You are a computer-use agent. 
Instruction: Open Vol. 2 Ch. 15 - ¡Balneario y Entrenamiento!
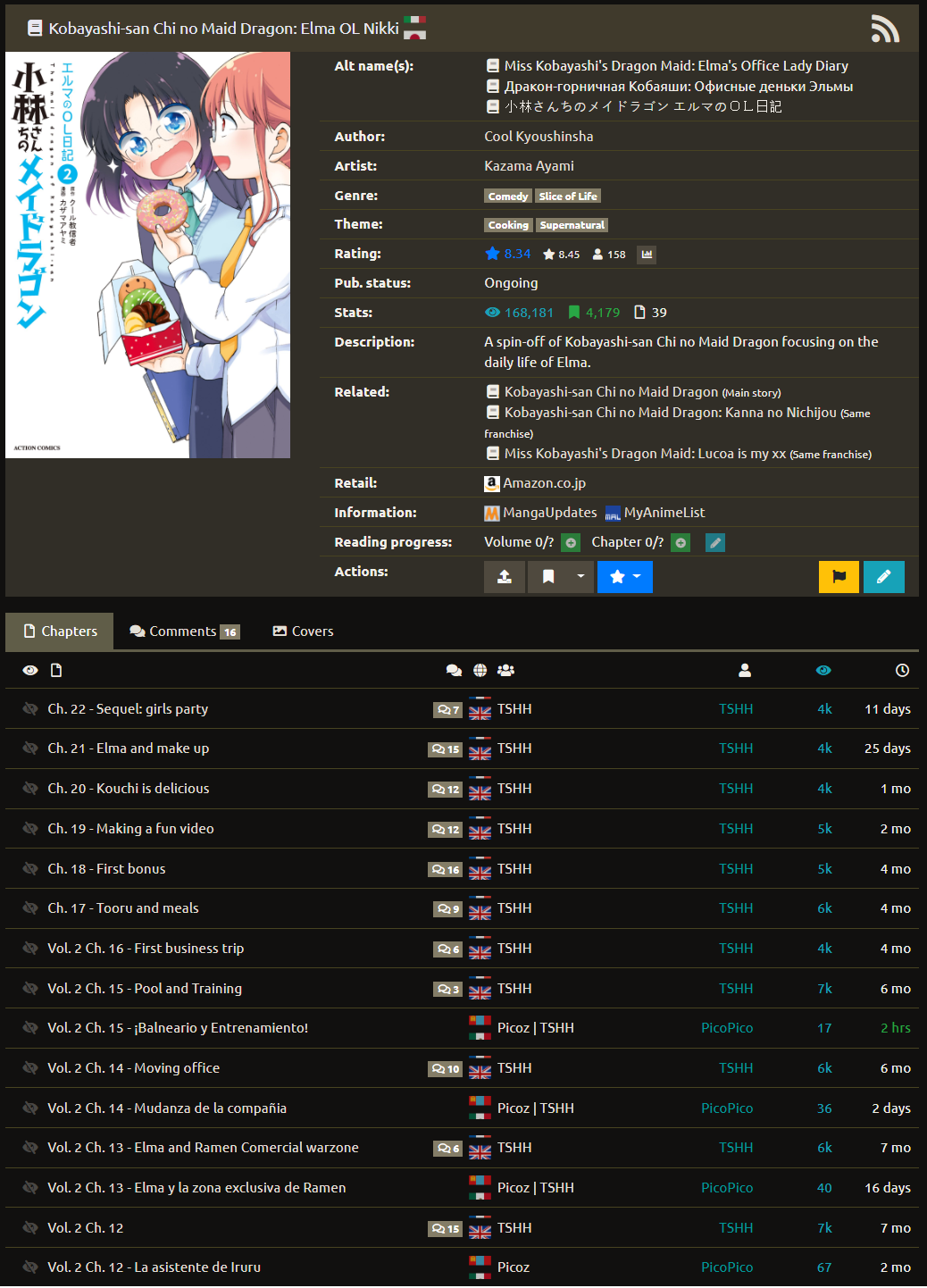click(x=178, y=1028)
